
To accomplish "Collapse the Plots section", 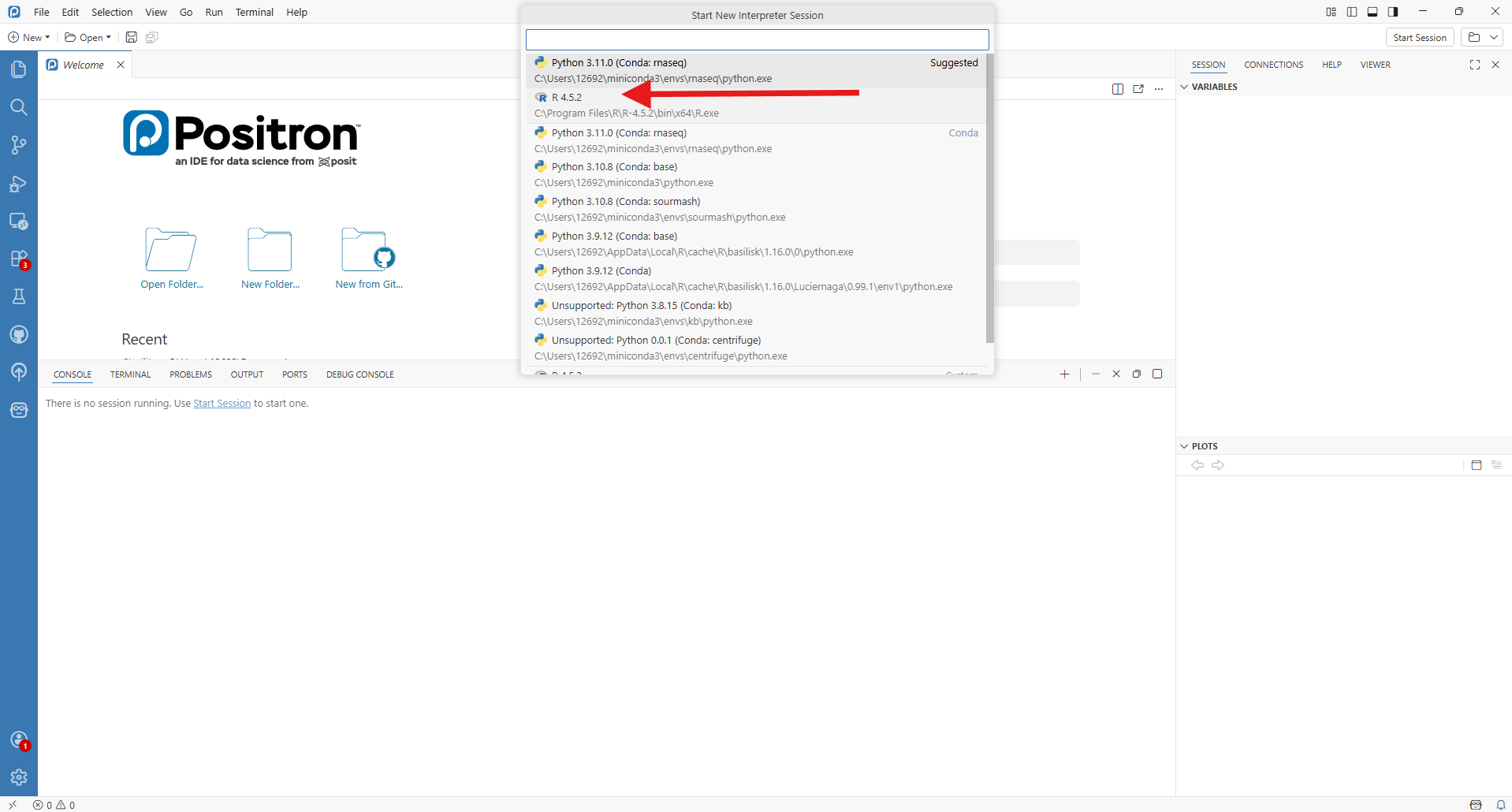I will click(1184, 446).
